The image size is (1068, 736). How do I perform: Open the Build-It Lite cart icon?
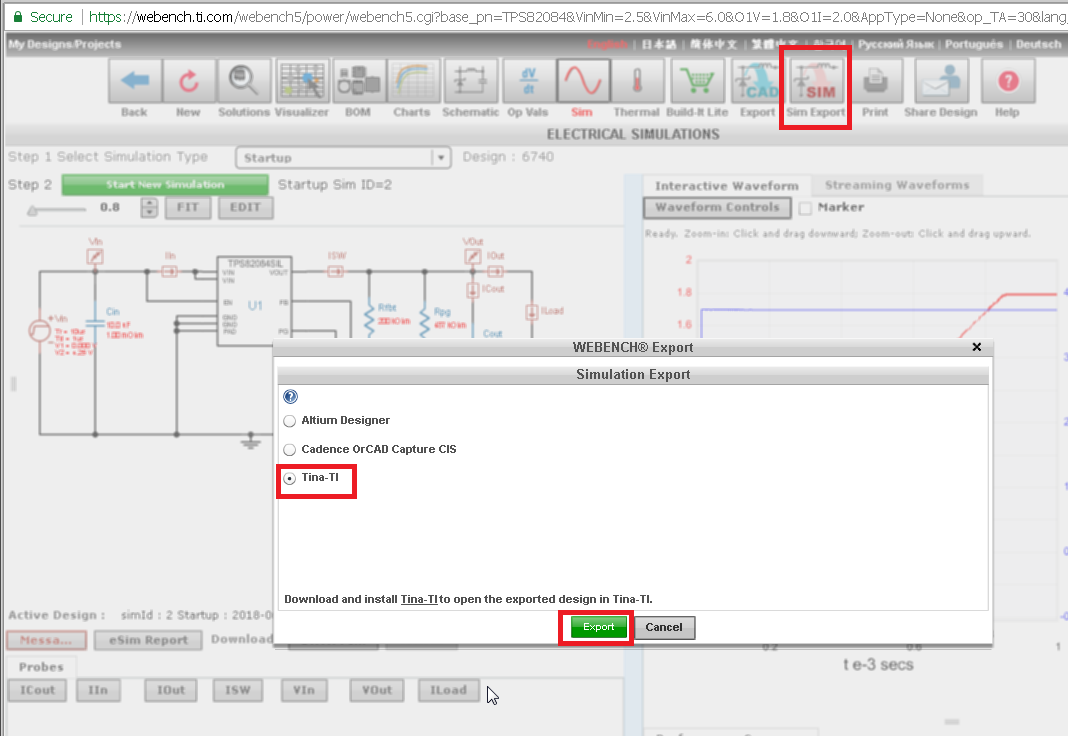(697, 81)
